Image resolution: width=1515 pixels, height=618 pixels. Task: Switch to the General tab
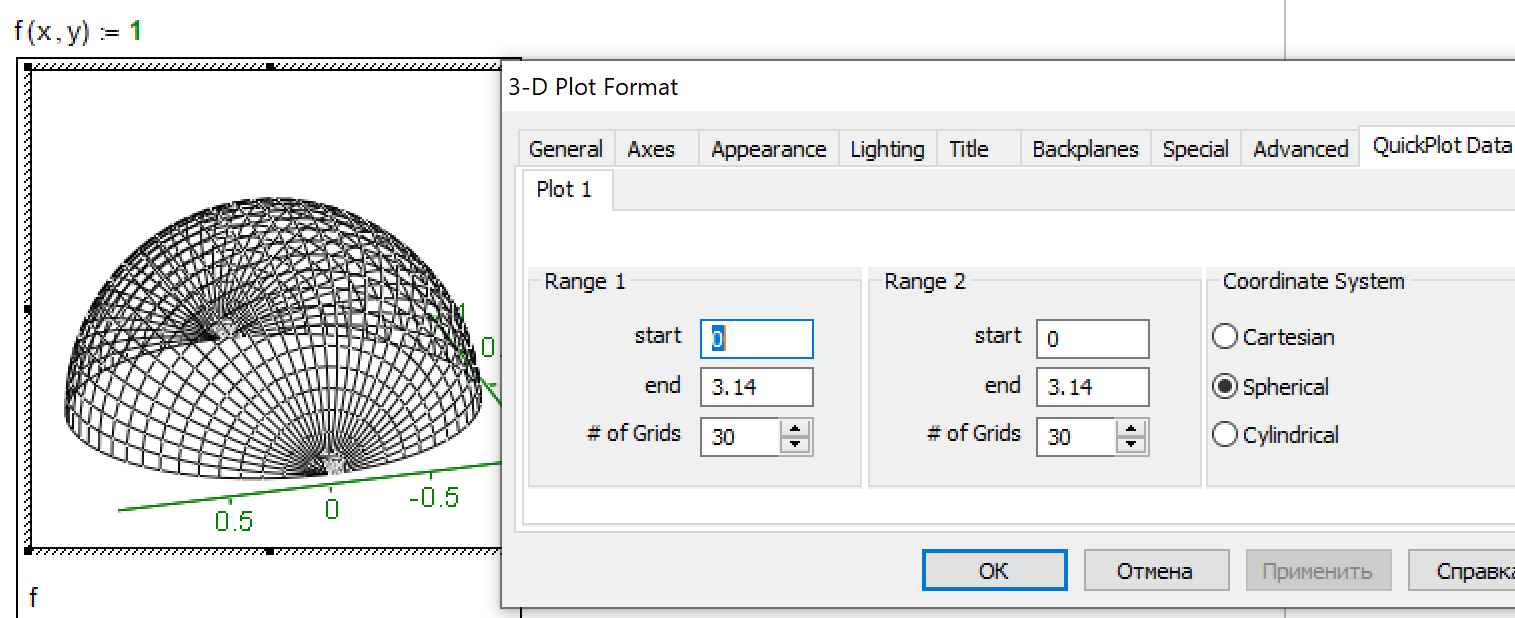[x=564, y=148]
